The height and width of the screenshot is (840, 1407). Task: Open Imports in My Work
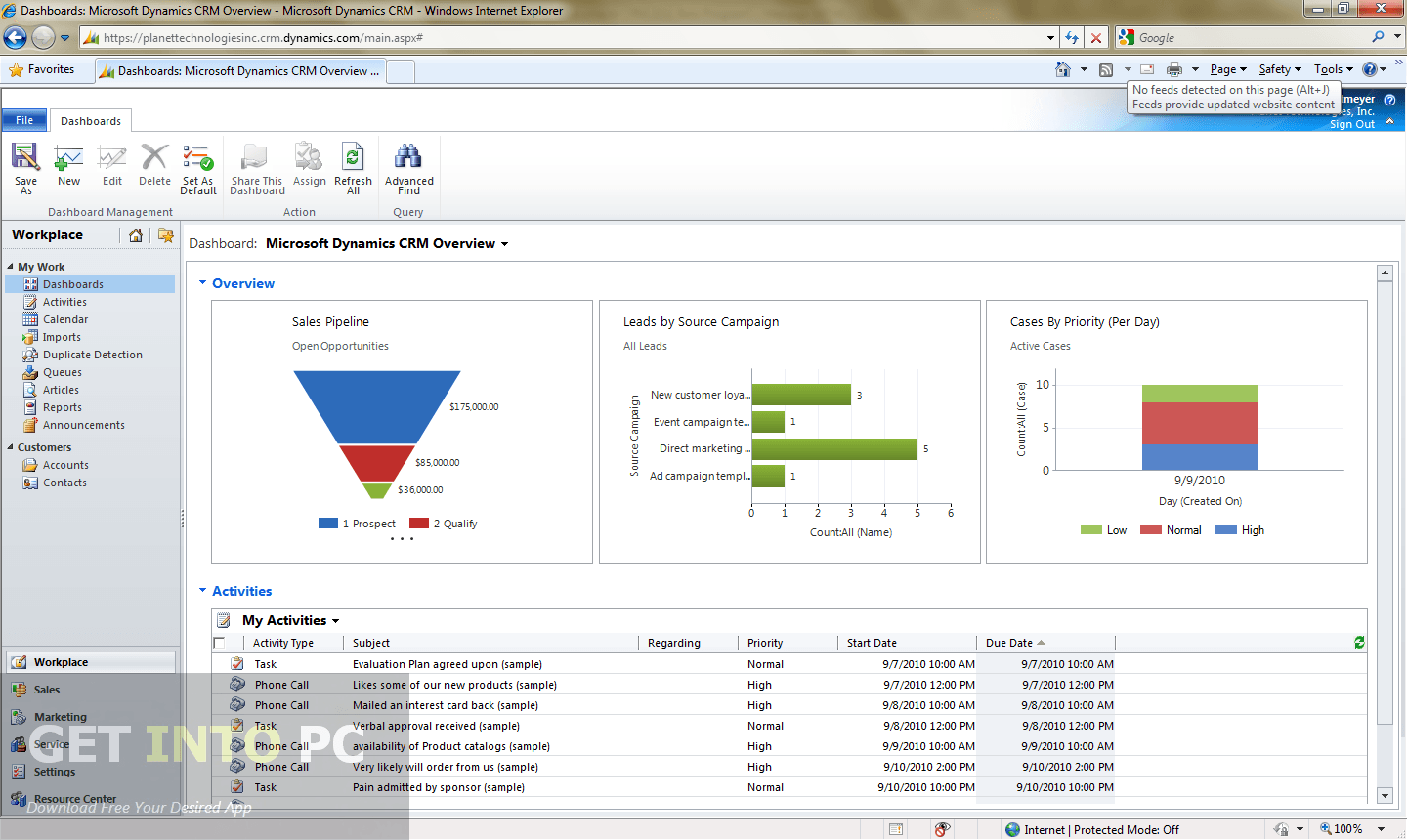(x=62, y=337)
